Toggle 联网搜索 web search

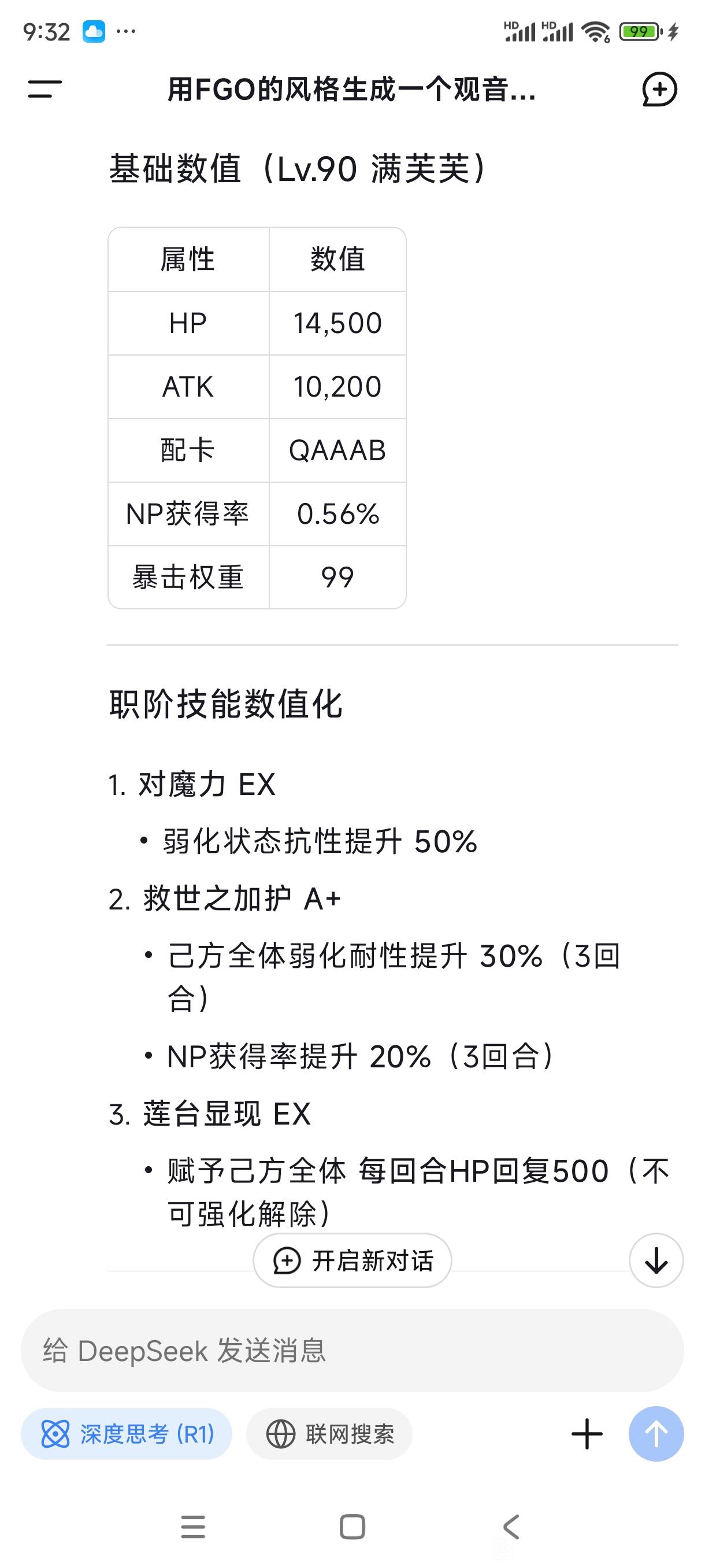pos(329,1433)
